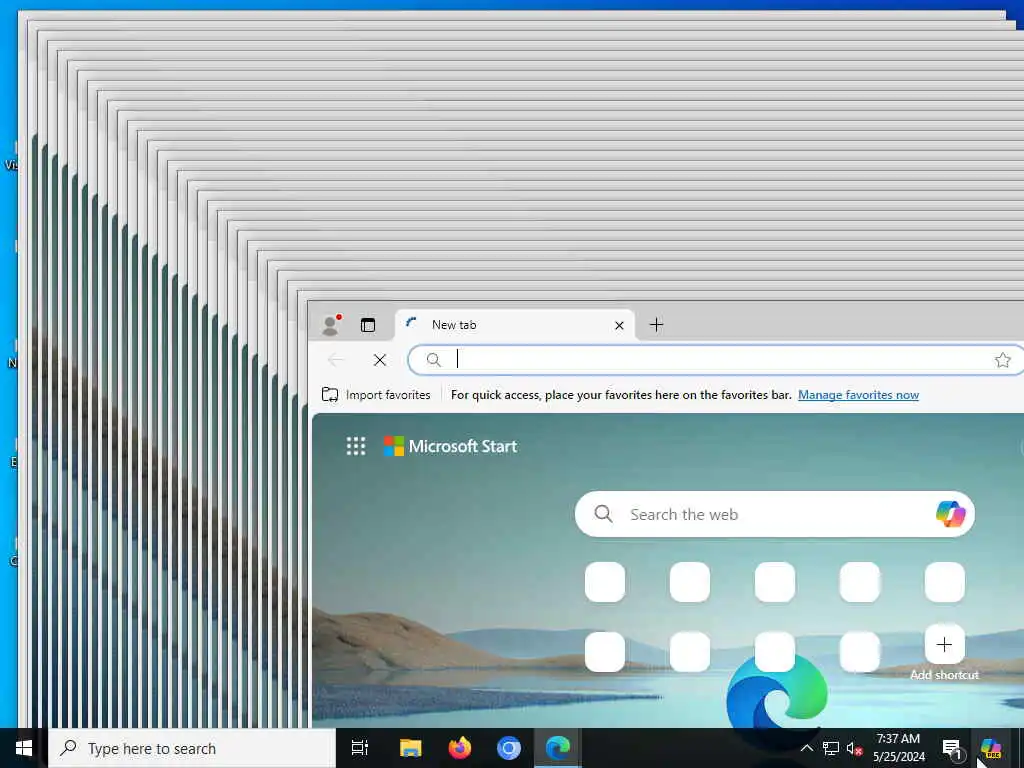The image size is (1024, 768).
Task: Show hidden system tray icons
Action: [807, 748]
